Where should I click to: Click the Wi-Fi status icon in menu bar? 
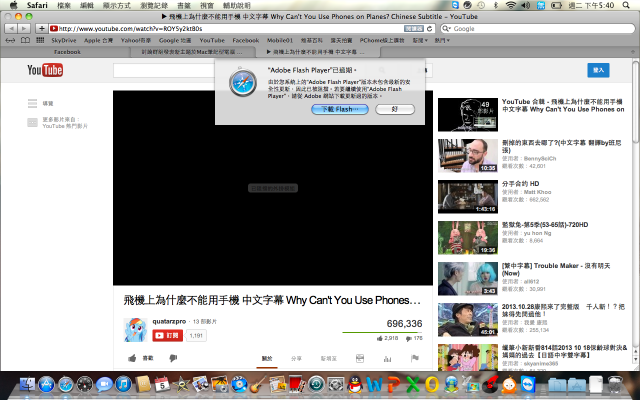point(511,5)
